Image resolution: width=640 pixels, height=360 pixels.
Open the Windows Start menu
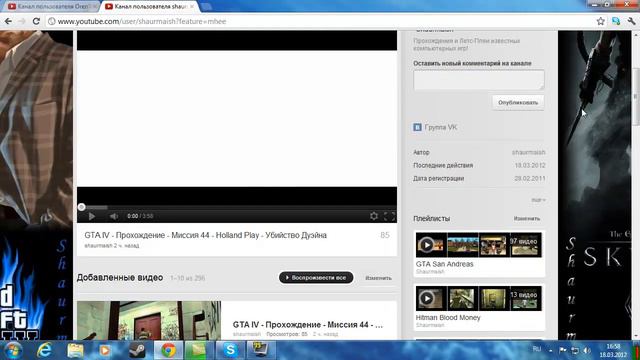(13, 350)
